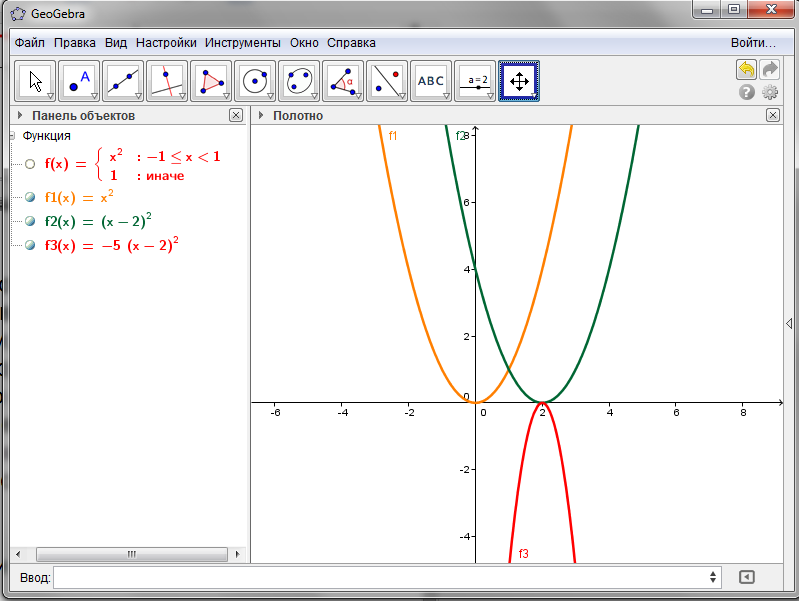This screenshot has height=601, width=799.
Task: Open the Инструменты menu
Action: pyautogui.click(x=243, y=43)
